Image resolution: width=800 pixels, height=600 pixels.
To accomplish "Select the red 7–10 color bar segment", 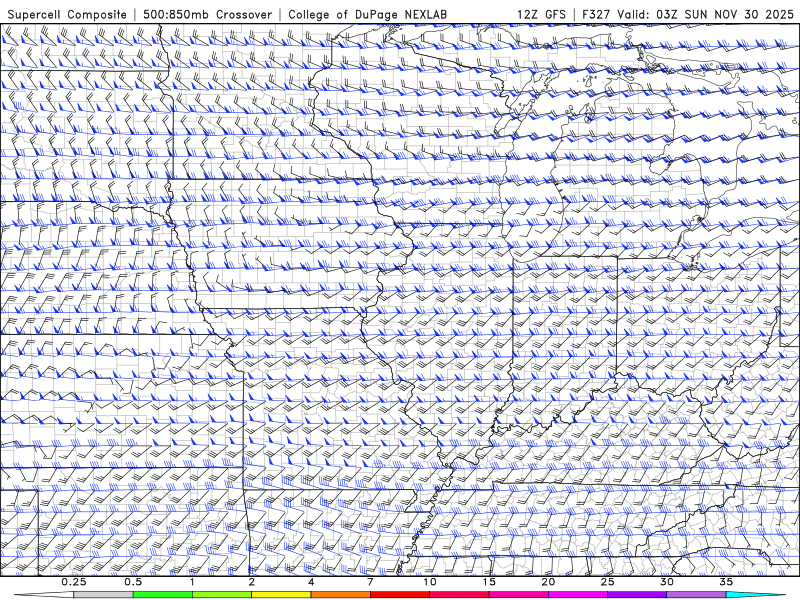I will [400, 595].
